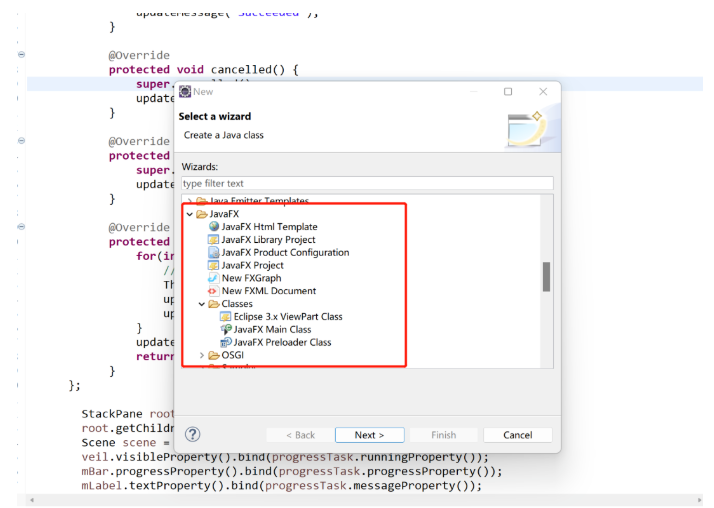Click the Cancel button

tap(518, 435)
